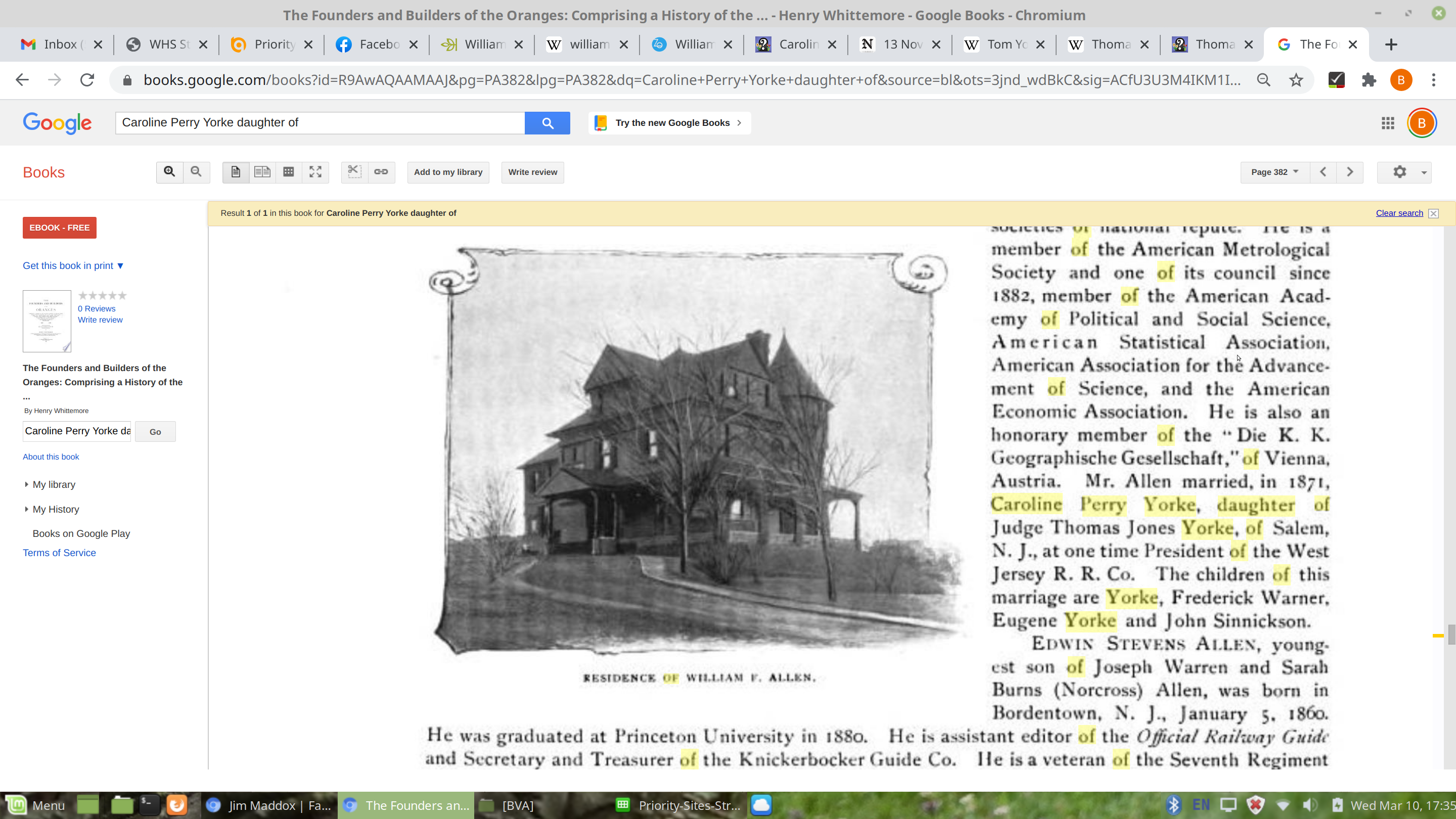Viewport: 1456px width, 819px height.
Task: Open the extensions puzzle icon
Action: click(1369, 80)
